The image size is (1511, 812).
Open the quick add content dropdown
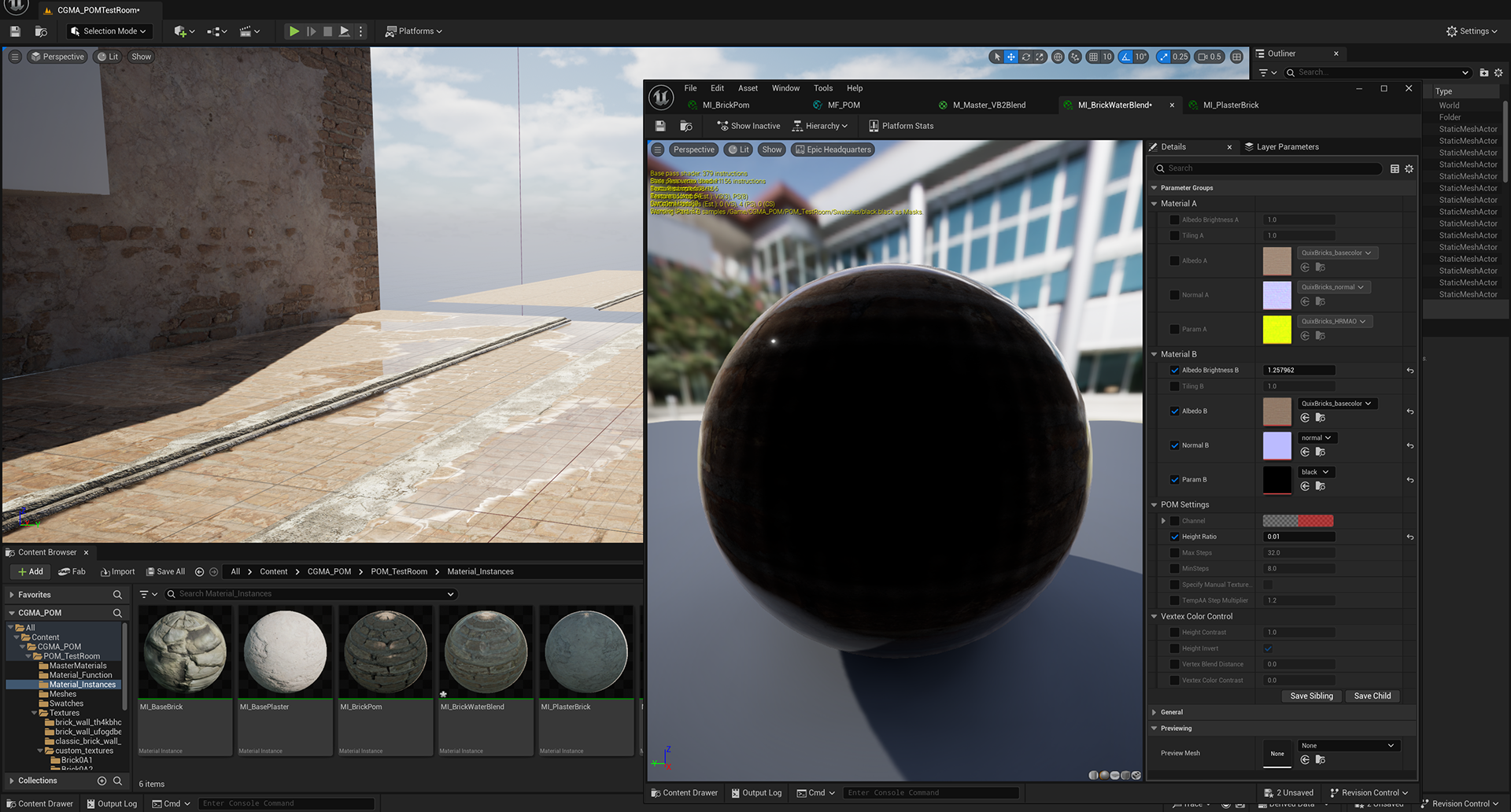pyautogui.click(x=184, y=31)
